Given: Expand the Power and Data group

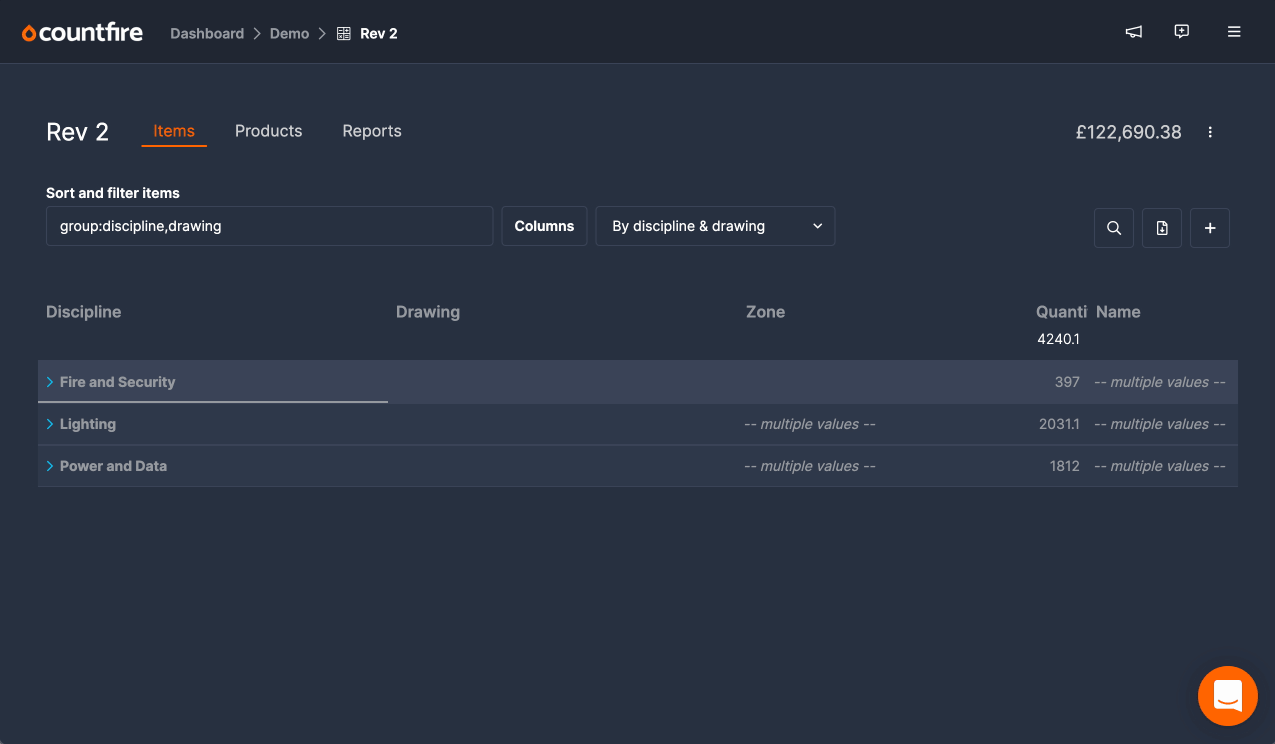Looking at the screenshot, I should coord(50,465).
